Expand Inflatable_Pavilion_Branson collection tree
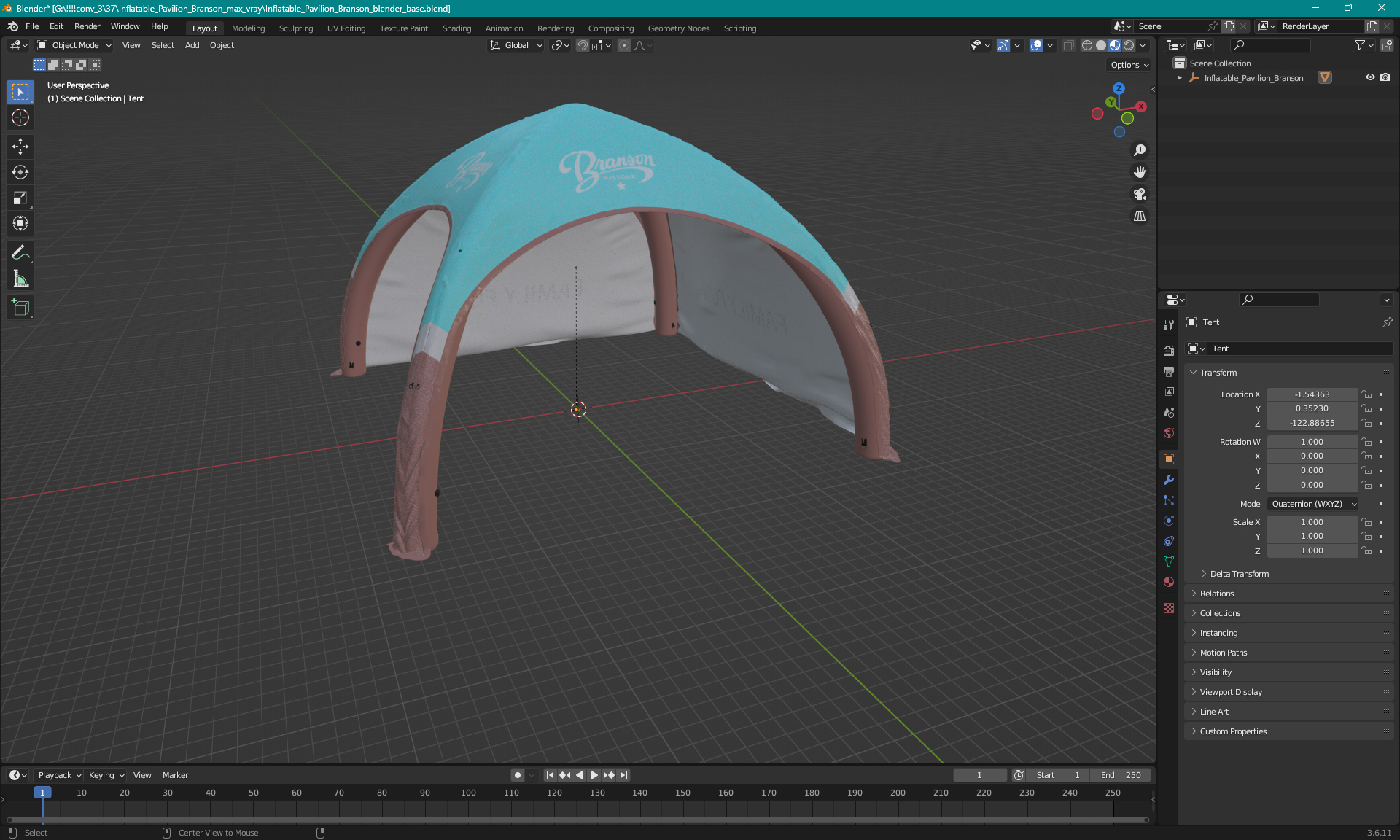The height and width of the screenshot is (840, 1400). [1180, 77]
